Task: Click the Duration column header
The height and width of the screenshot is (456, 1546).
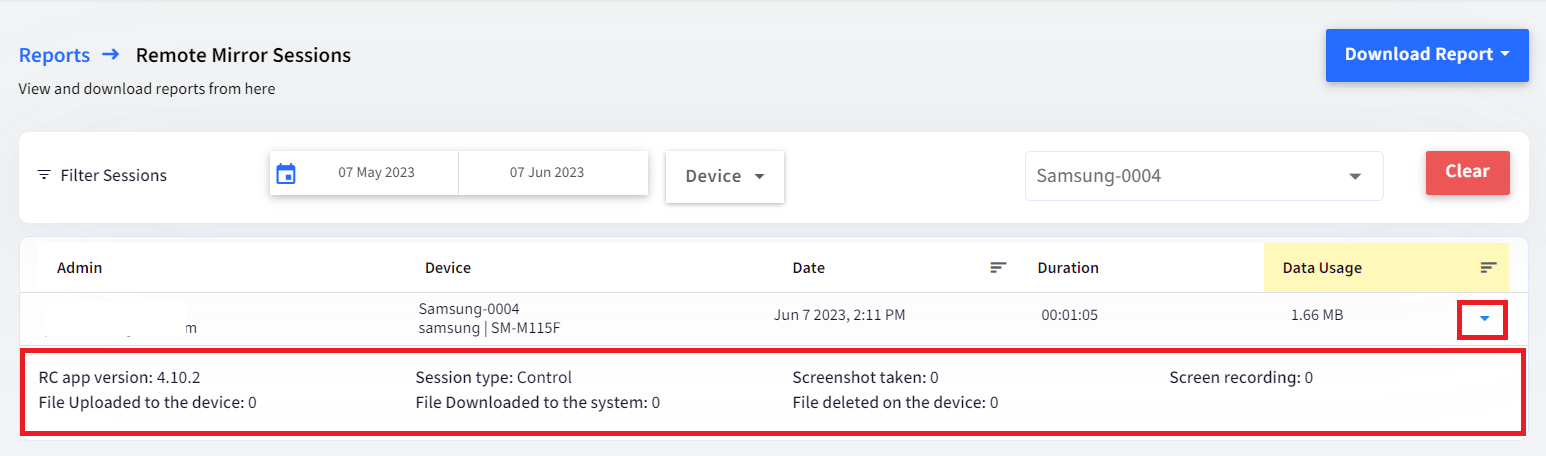Action: (x=1068, y=268)
